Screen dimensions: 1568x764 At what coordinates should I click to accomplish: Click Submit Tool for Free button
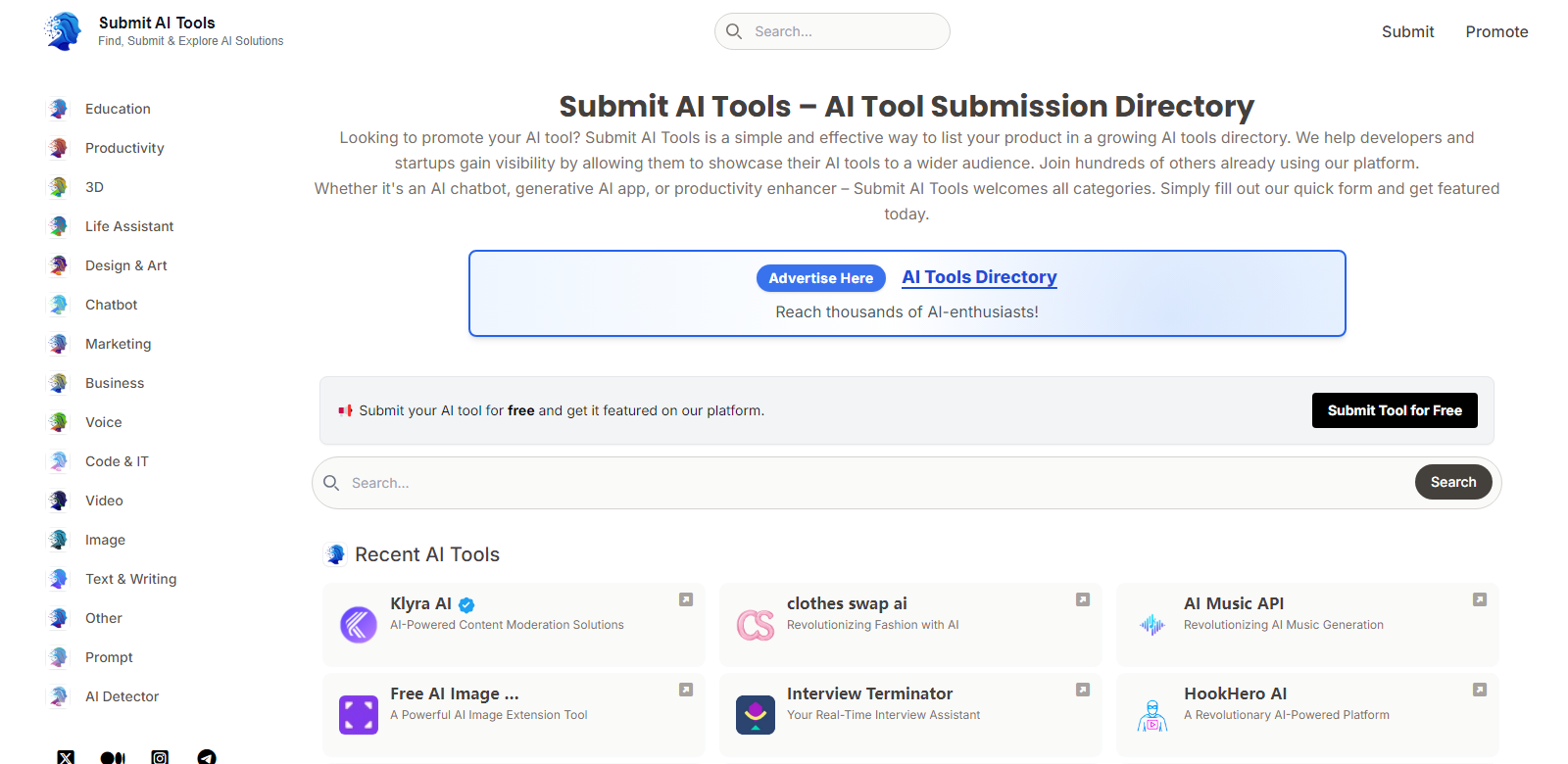click(1395, 410)
